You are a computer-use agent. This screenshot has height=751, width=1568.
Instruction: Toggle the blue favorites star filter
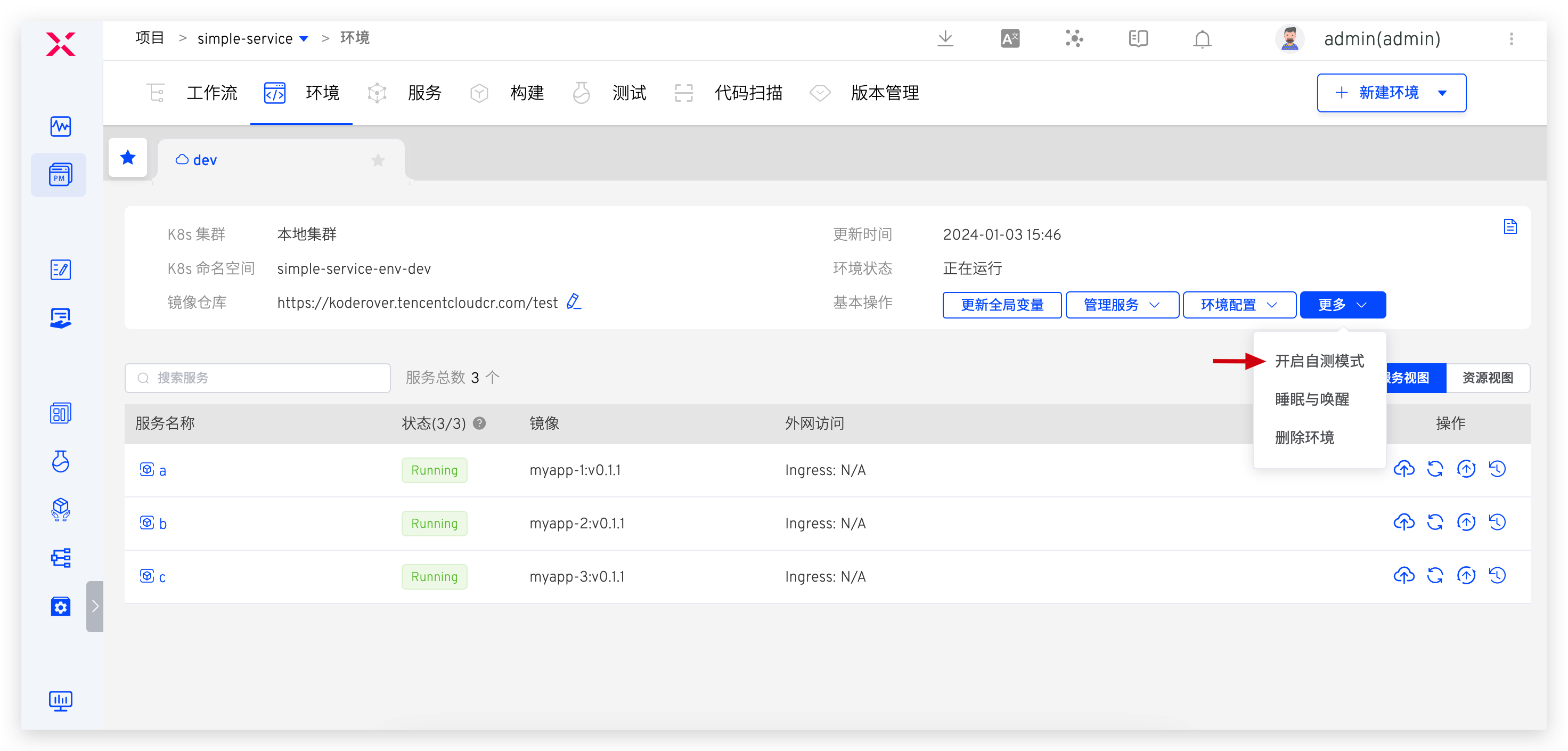tap(128, 158)
